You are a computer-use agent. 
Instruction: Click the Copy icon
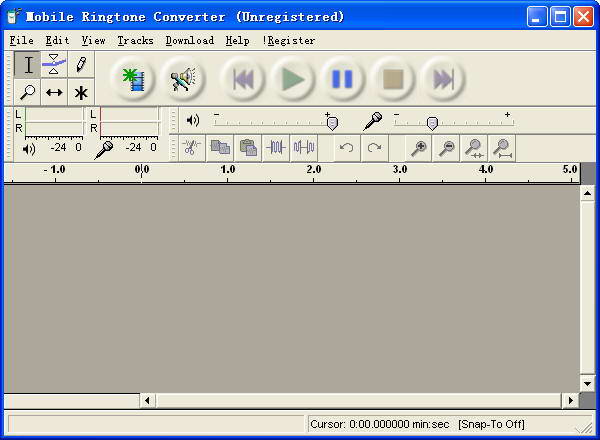click(x=220, y=148)
